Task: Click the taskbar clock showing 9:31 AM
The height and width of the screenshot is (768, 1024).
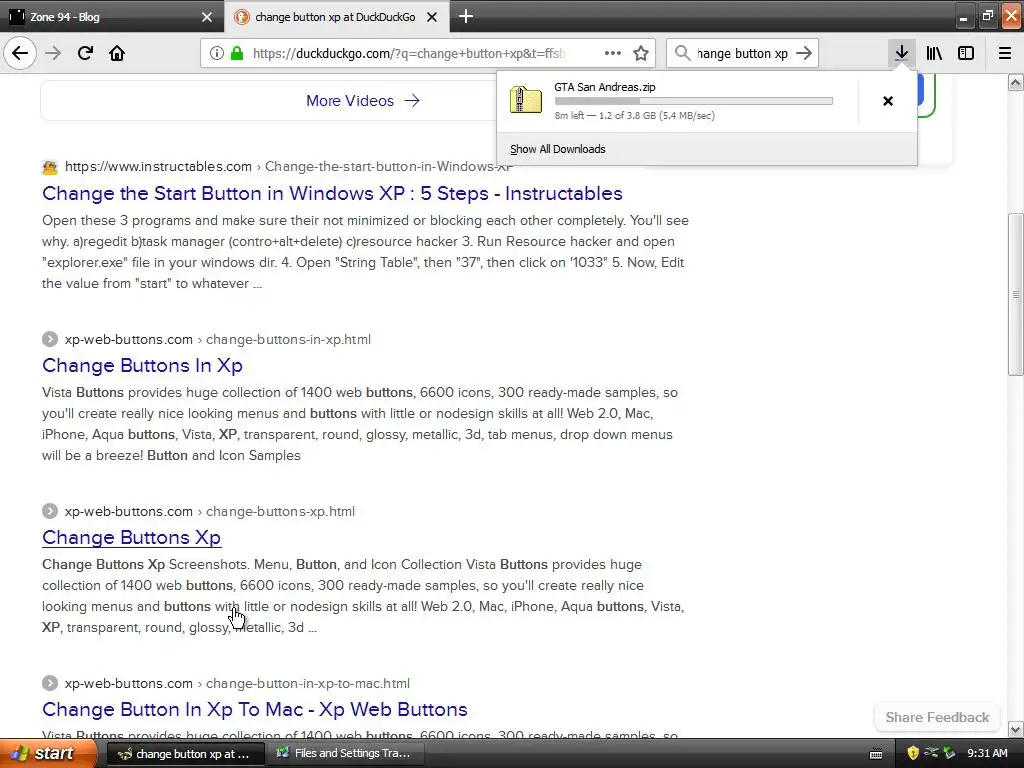Action: point(987,754)
